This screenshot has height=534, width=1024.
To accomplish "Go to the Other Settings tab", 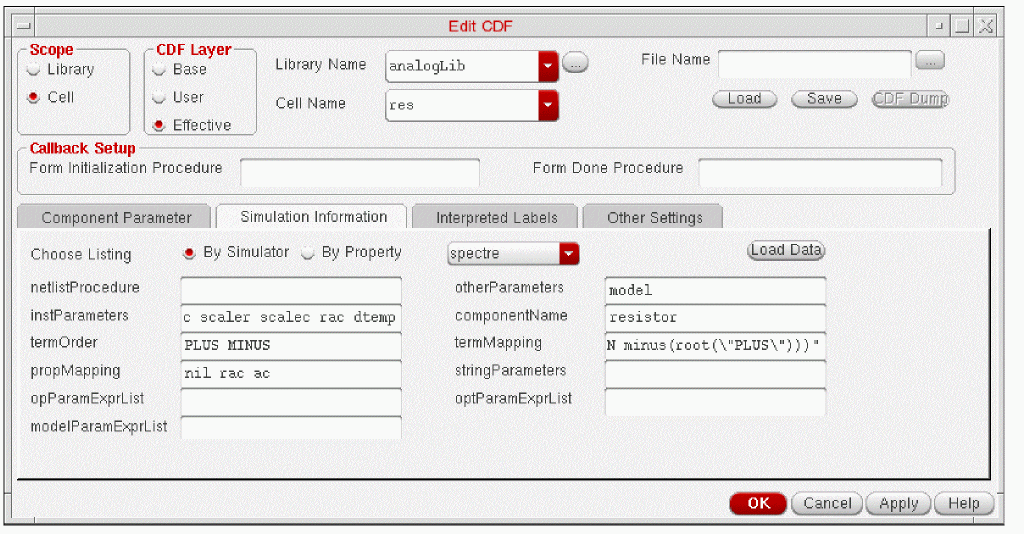I will [x=654, y=217].
